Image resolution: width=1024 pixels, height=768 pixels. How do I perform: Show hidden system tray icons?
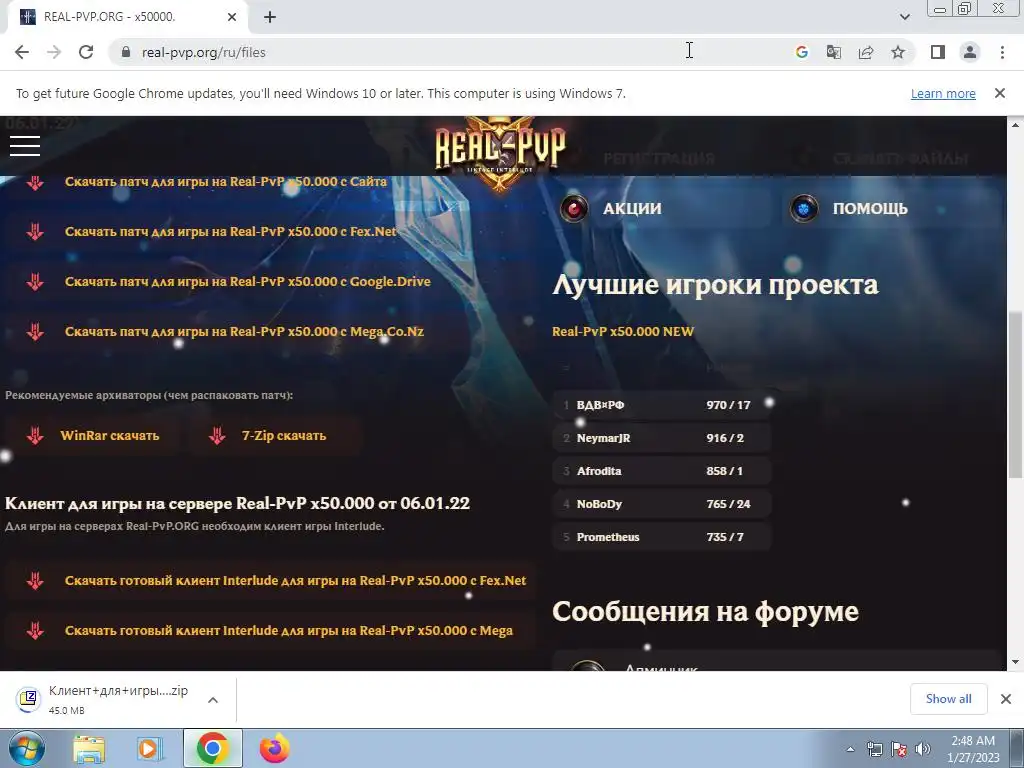coord(850,749)
